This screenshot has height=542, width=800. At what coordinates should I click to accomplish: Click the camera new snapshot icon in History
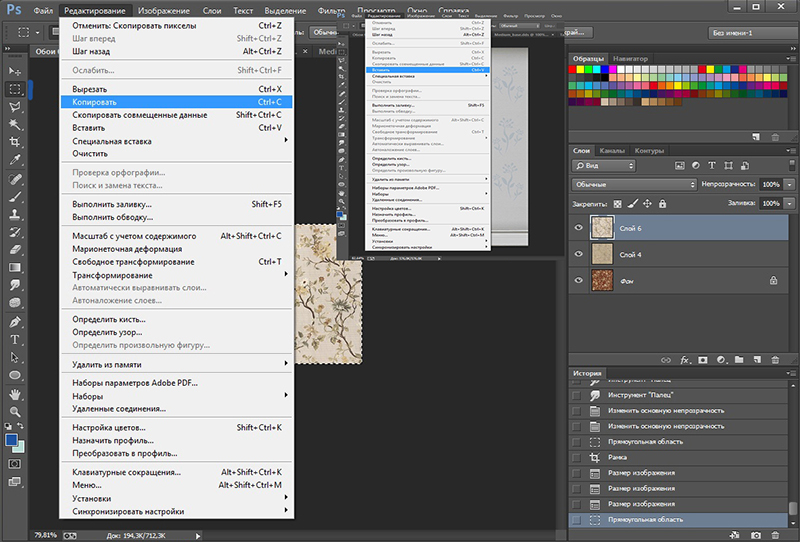point(755,535)
